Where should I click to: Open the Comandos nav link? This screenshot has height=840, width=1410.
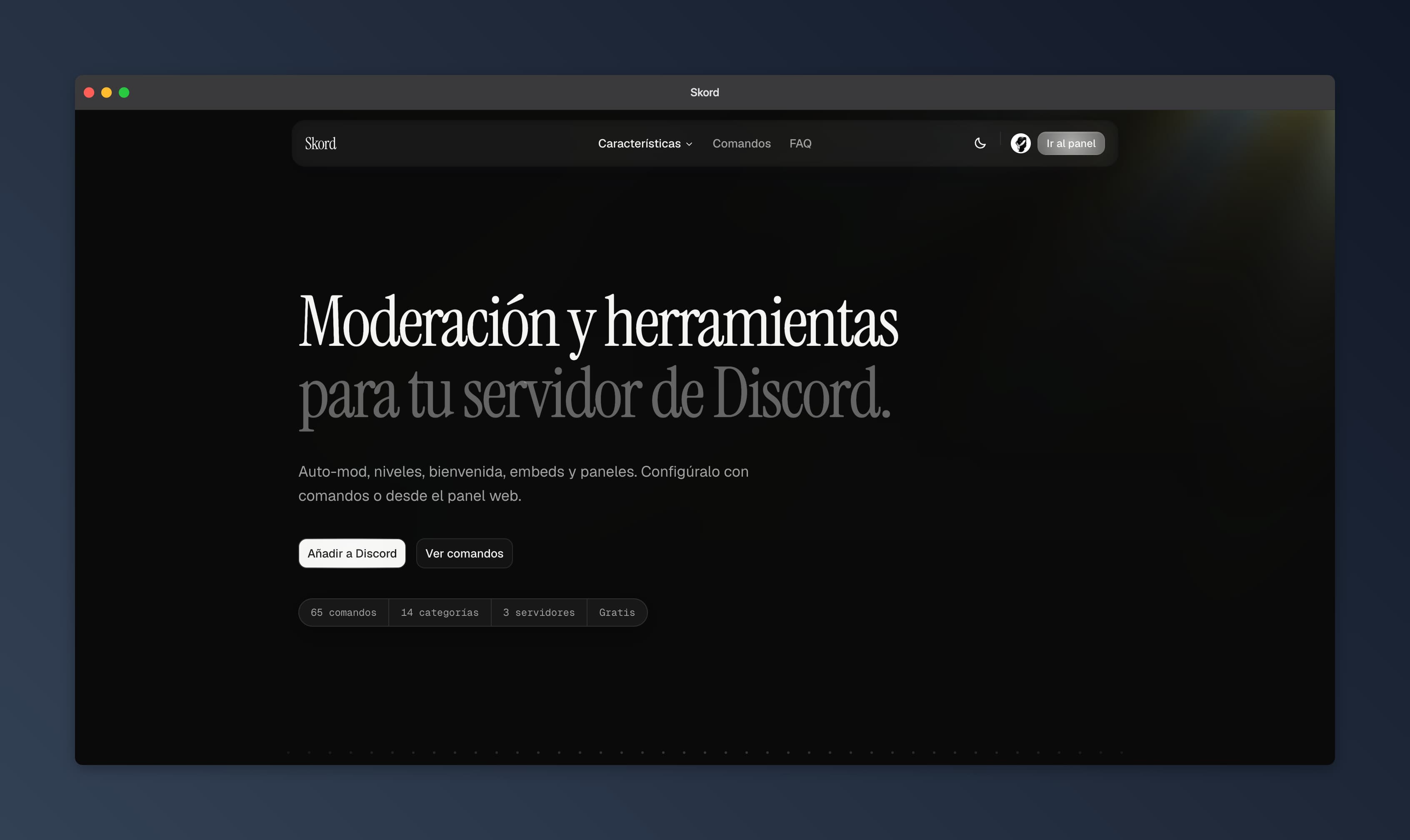tap(742, 144)
